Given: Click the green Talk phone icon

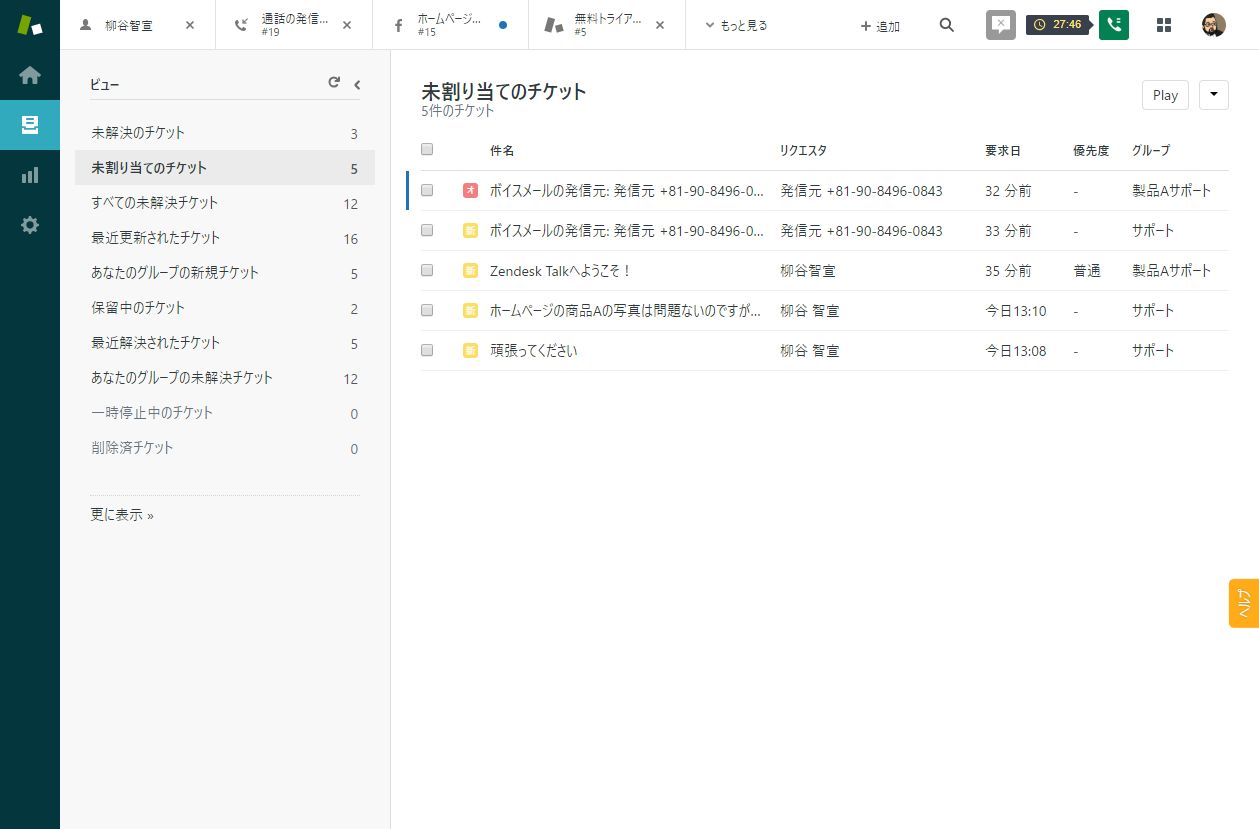Looking at the screenshot, I should pos(1113,25).
